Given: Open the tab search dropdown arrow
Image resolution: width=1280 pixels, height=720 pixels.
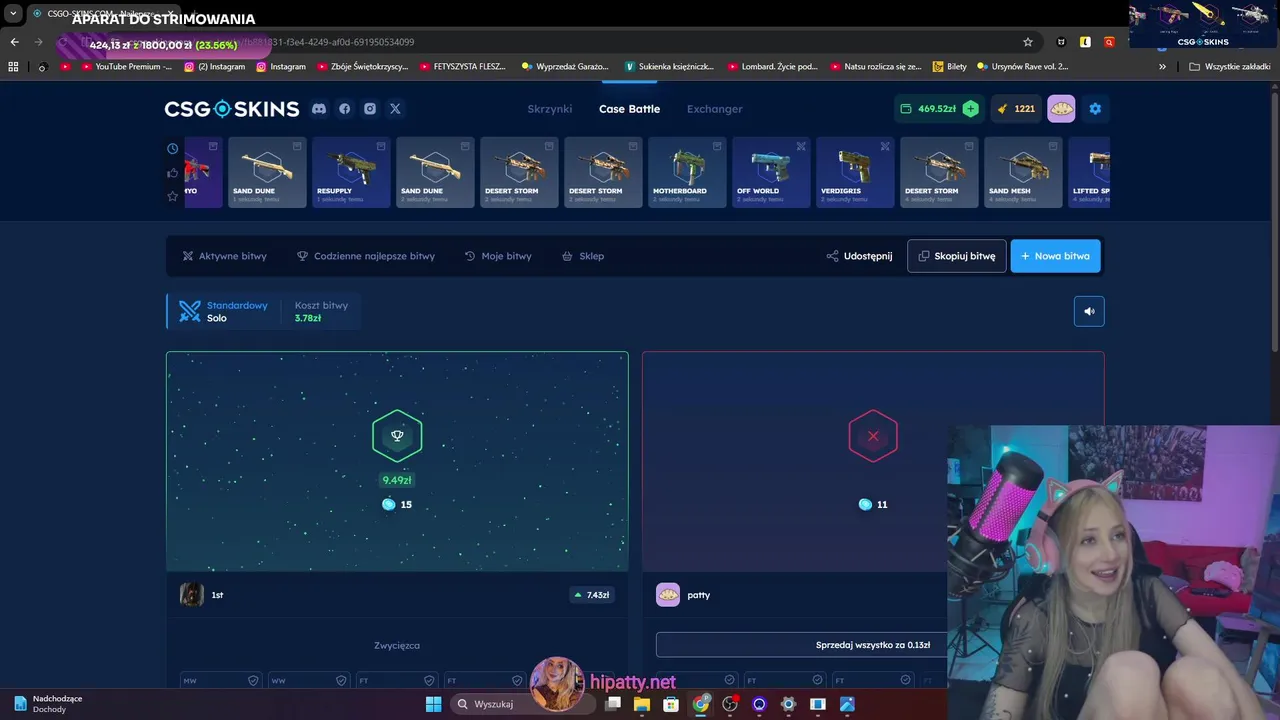Looking at the screenshot, I should 13,14.
